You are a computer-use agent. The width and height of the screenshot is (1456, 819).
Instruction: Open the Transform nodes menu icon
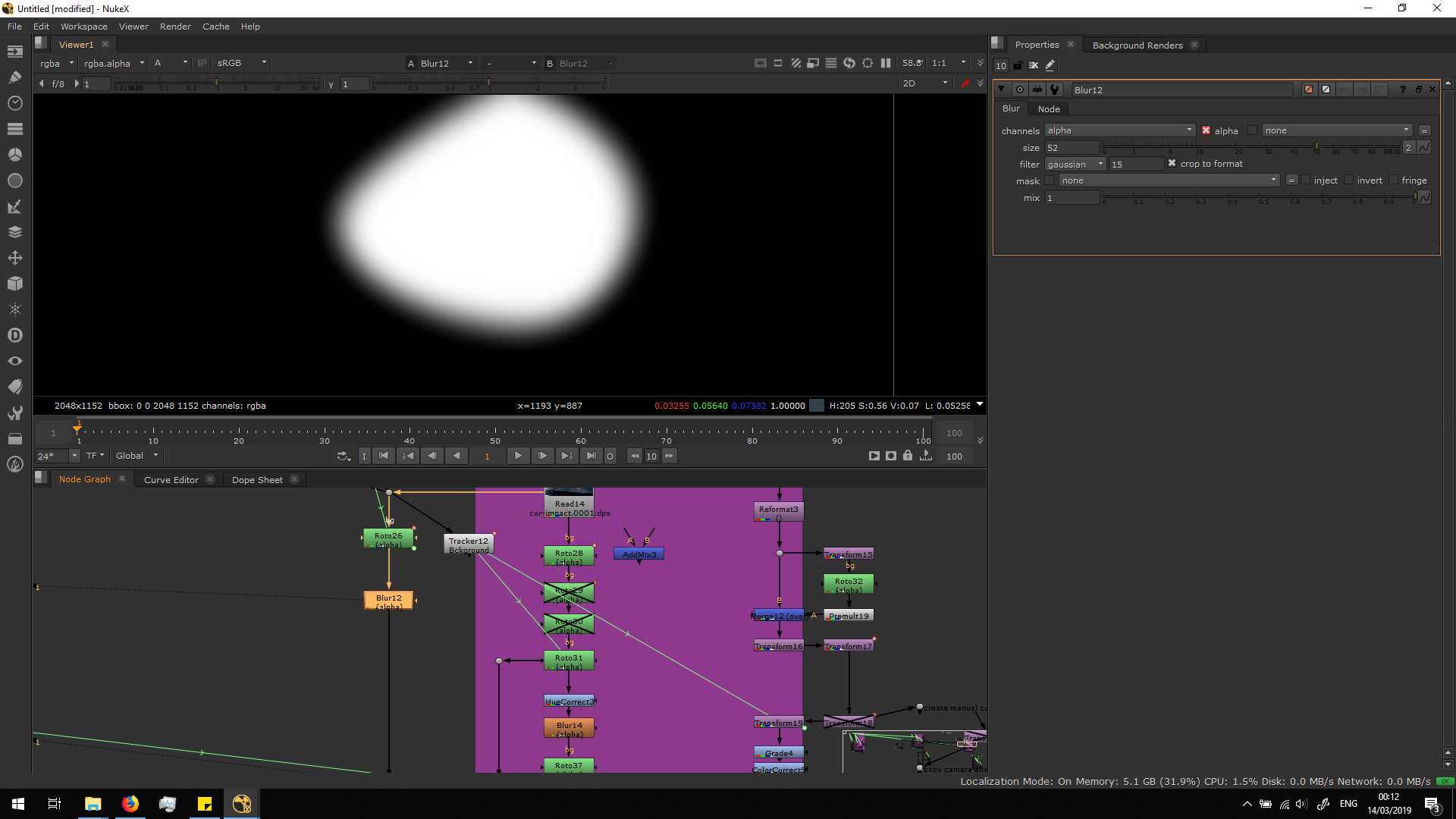tap(14, 258)
